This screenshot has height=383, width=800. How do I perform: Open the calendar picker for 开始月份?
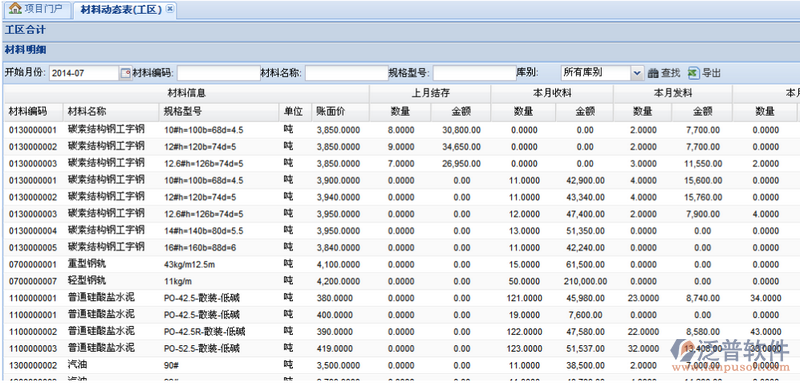pos(126,73)
